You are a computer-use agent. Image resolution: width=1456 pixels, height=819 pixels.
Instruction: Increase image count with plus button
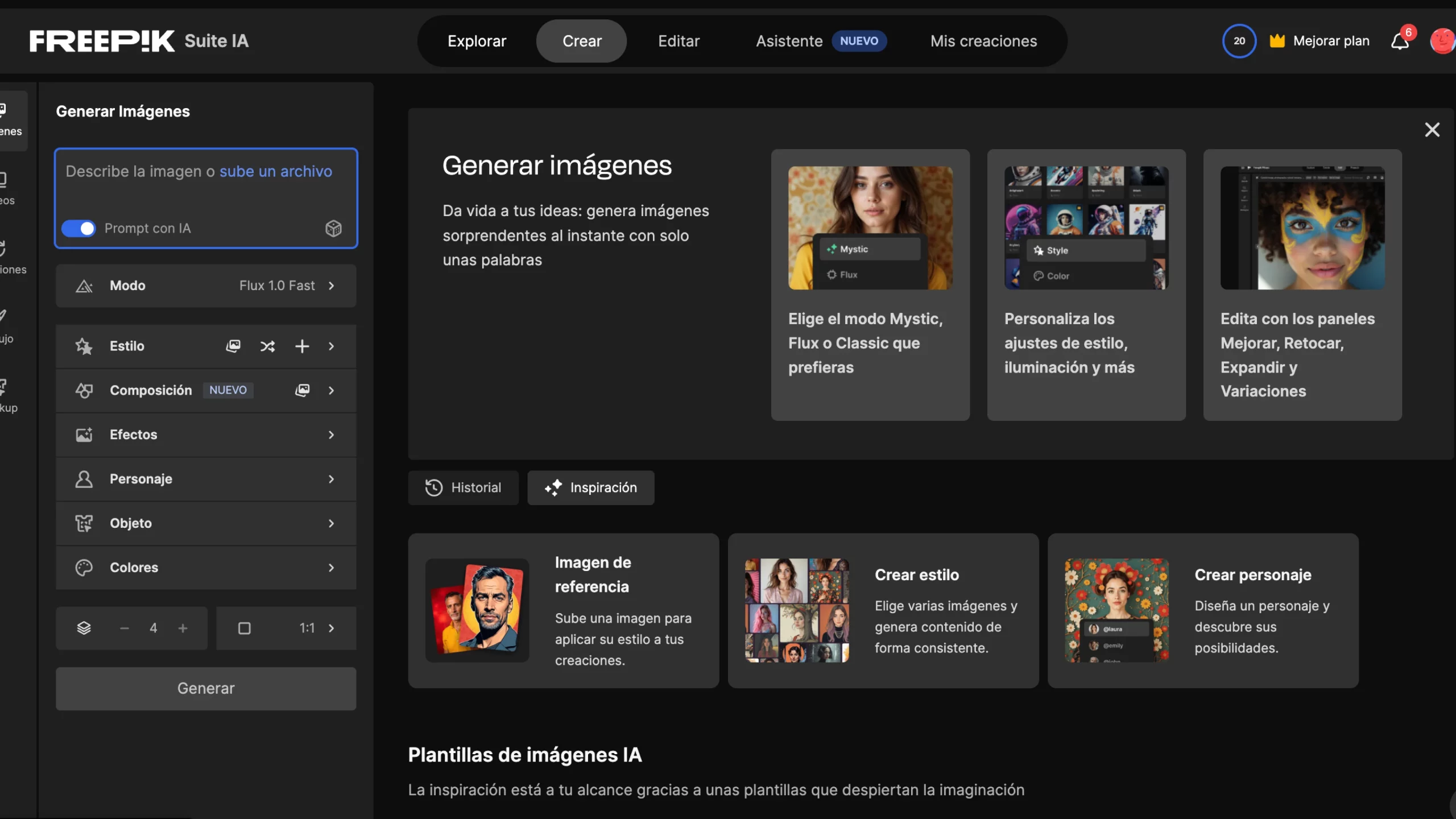(183, 628)
